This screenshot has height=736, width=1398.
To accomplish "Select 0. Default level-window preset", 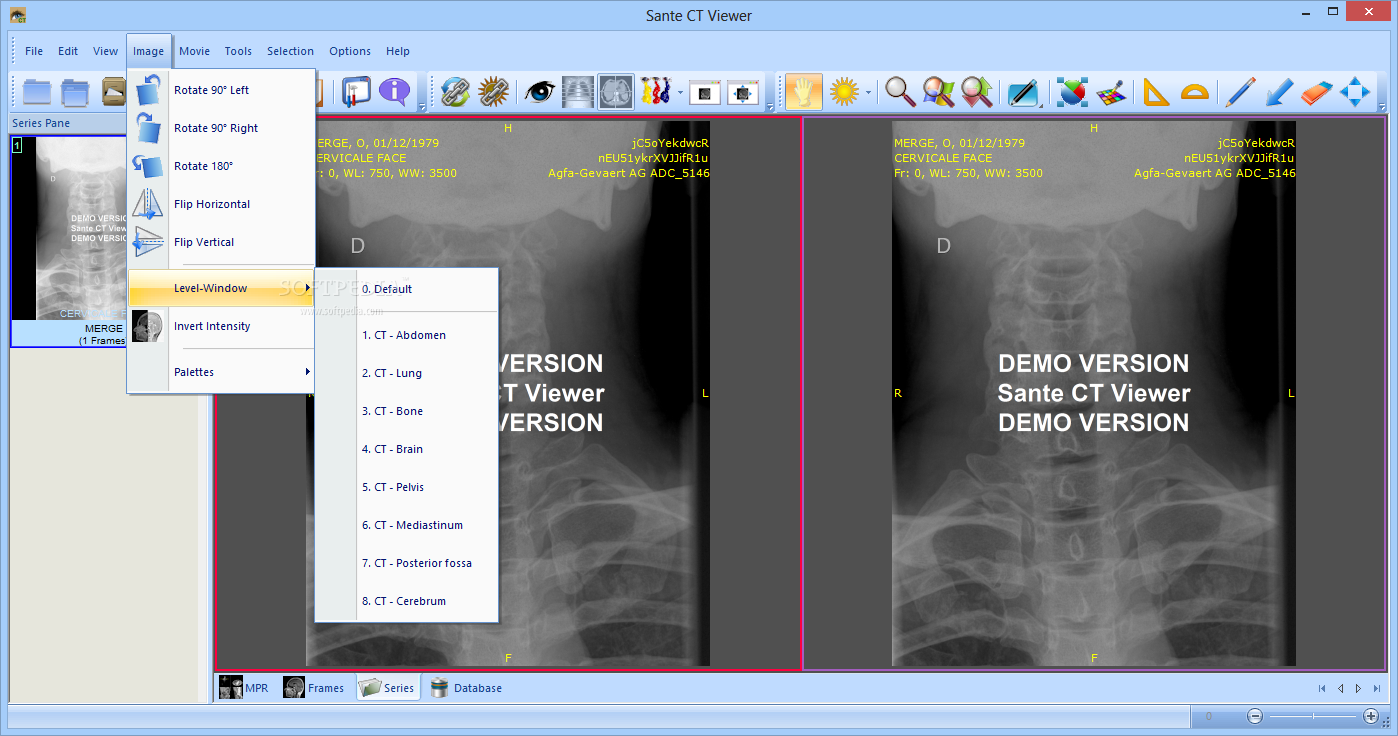I will click(407, 289).
